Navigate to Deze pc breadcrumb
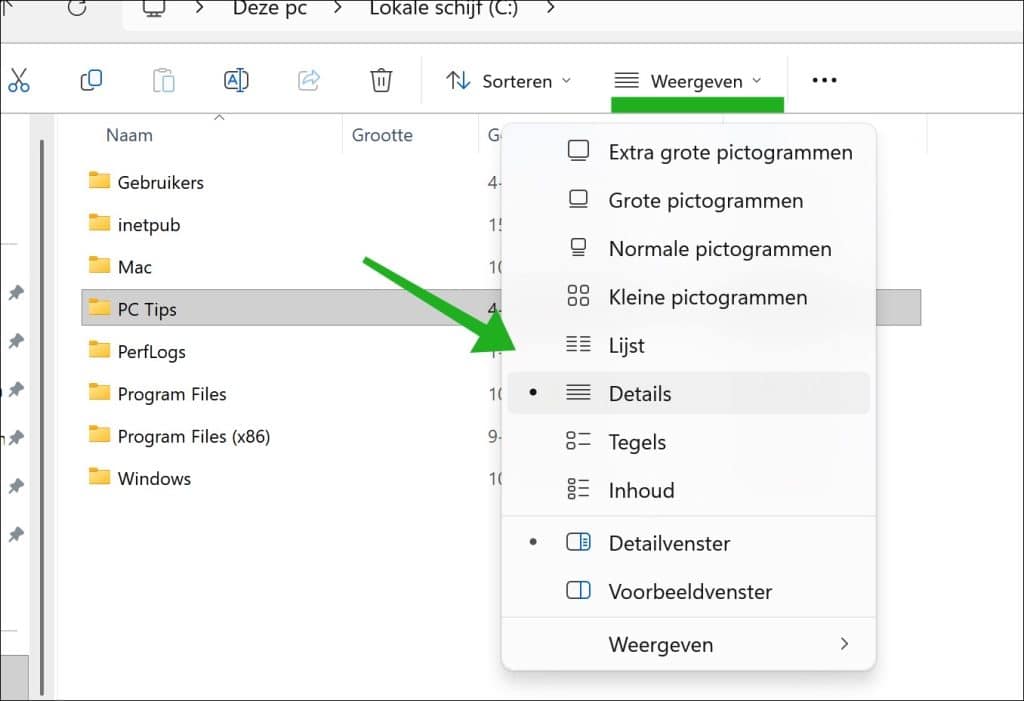The width and height of the screenshot is (1024, 701). click(x=269, y=9)
